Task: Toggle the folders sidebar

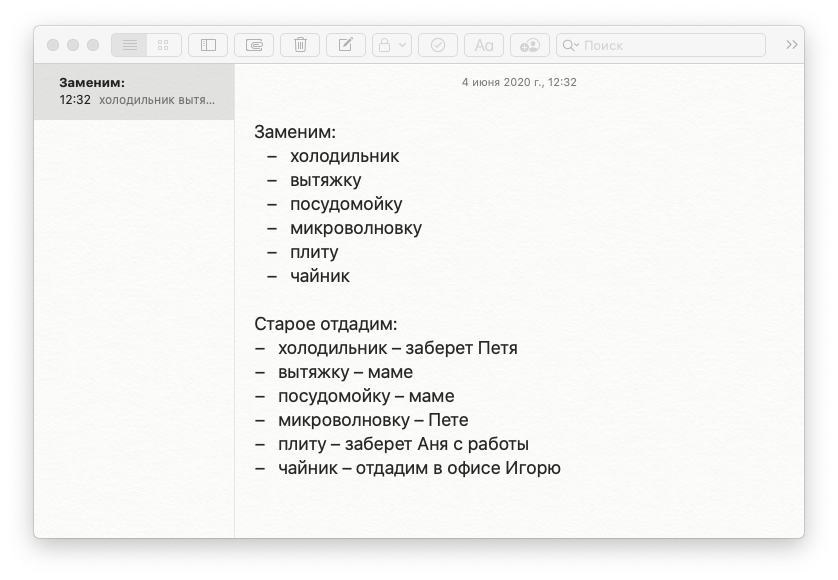Action: click(208, 45)
